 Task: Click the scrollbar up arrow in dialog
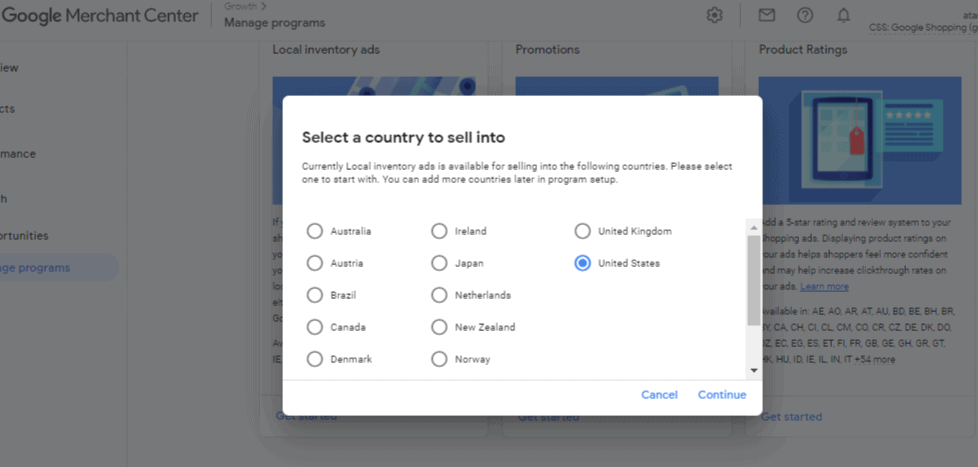pos(753,228)
